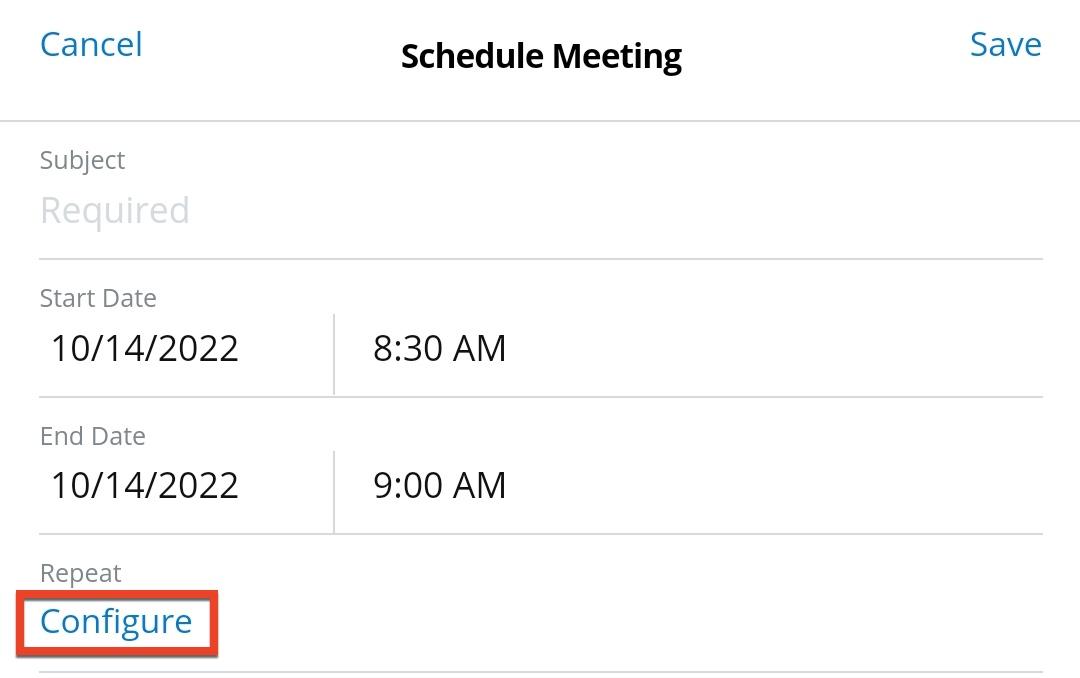Open the 9:00 AM end time picker
1080x678 pixels.
point(439,485)
